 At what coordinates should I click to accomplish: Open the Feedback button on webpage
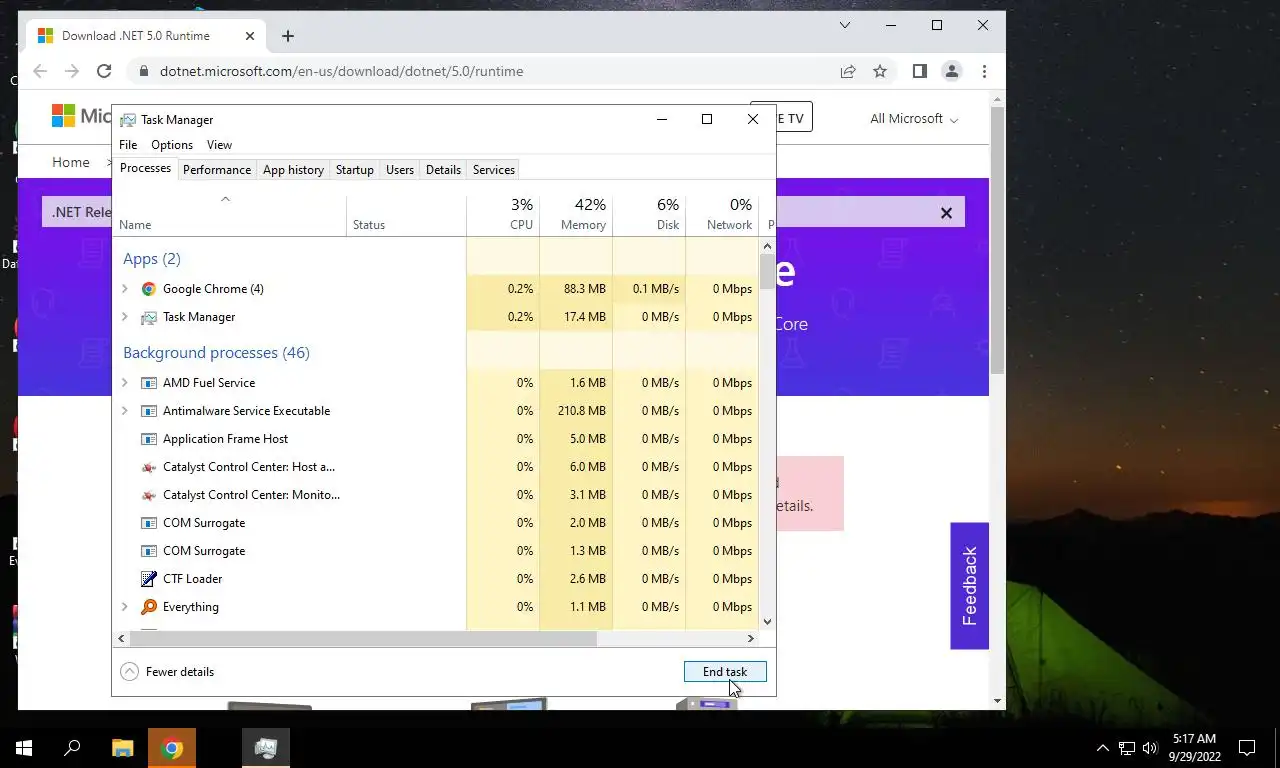(969, 586)
